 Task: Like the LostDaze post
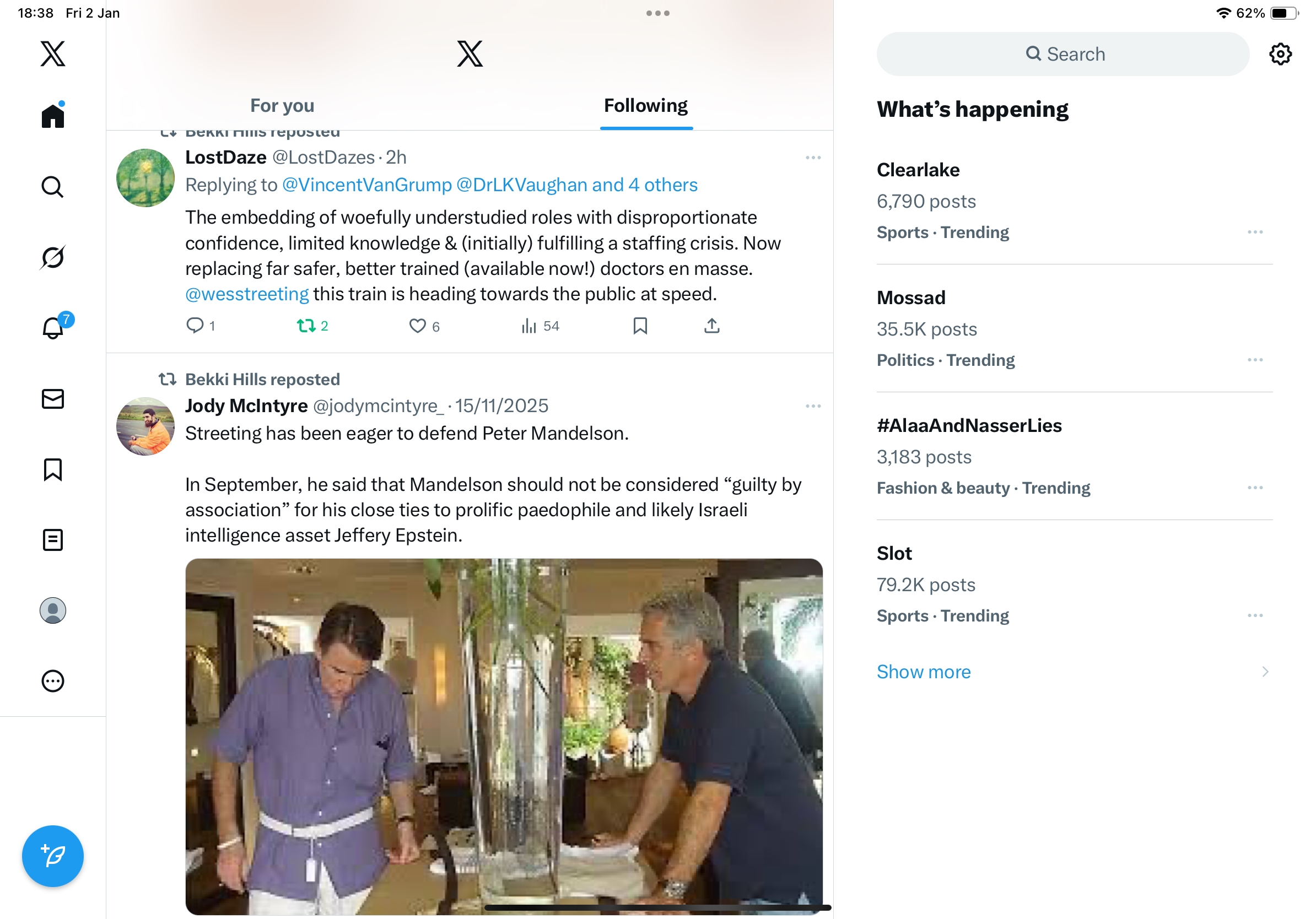[417, 326]
